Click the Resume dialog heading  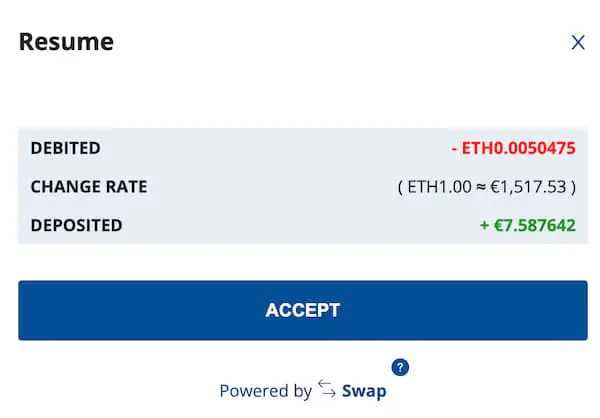point(66,42)
